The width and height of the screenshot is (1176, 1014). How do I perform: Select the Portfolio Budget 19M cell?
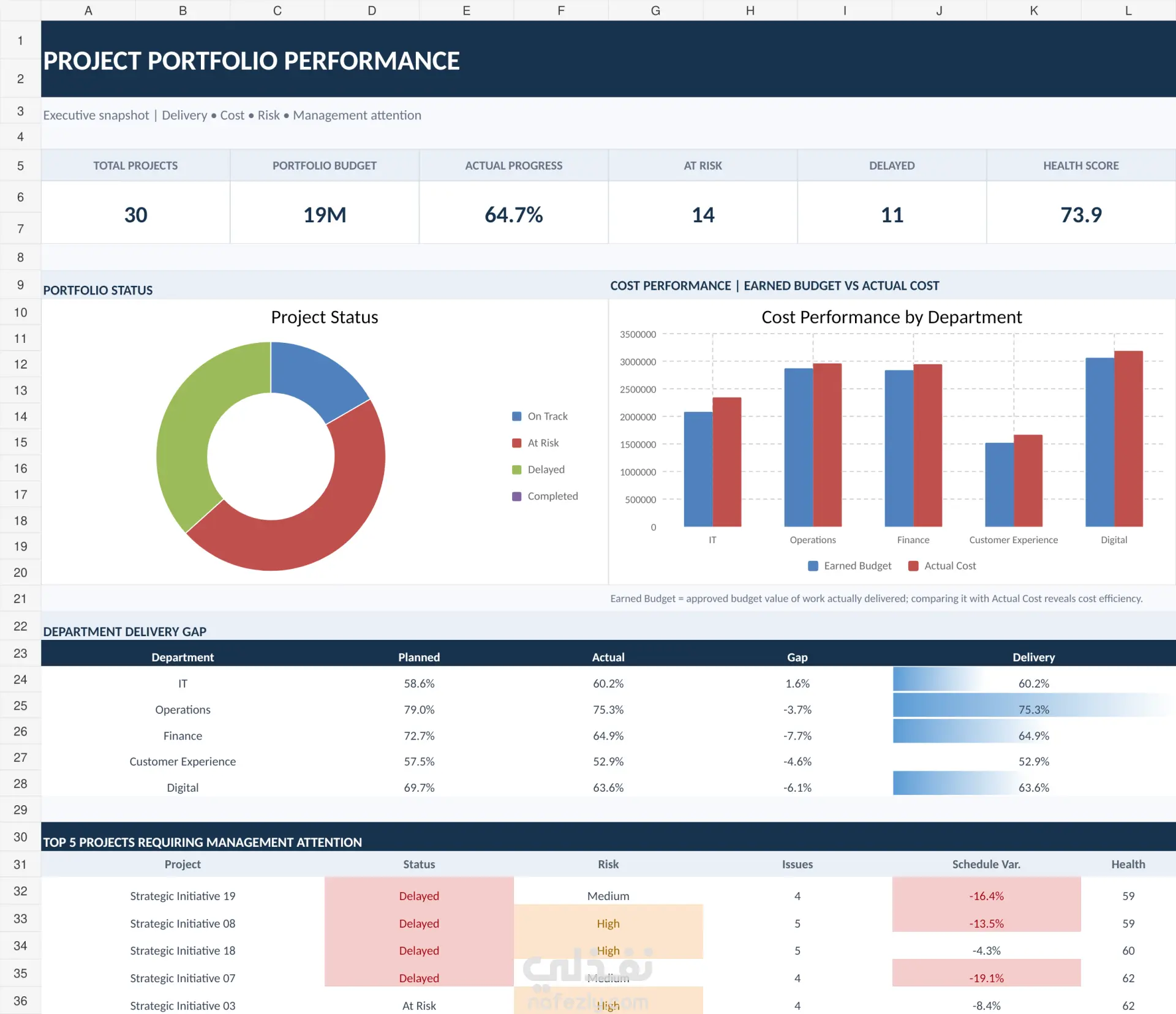(325, 214)
